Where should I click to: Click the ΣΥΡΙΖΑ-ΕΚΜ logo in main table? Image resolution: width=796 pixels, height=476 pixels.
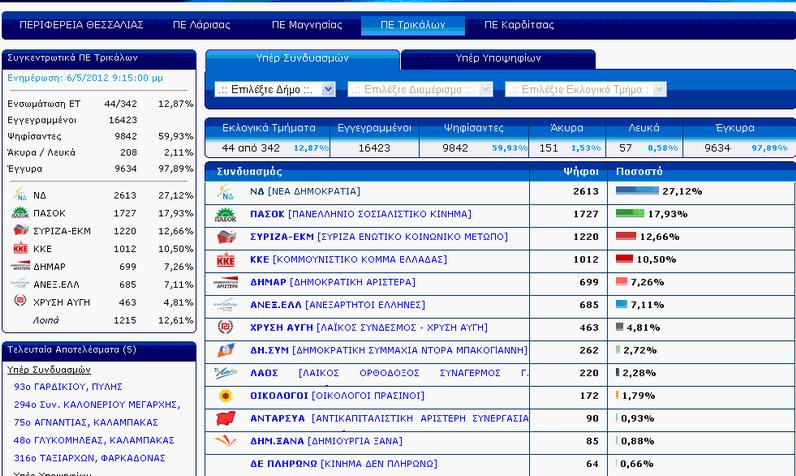tap(226, 237)
